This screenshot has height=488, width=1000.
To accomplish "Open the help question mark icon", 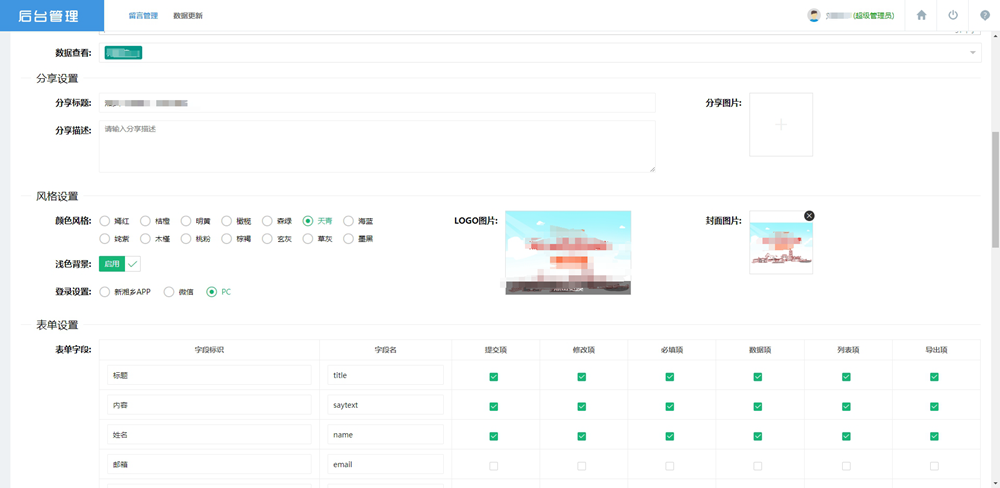I will click(x=985, y=15).
